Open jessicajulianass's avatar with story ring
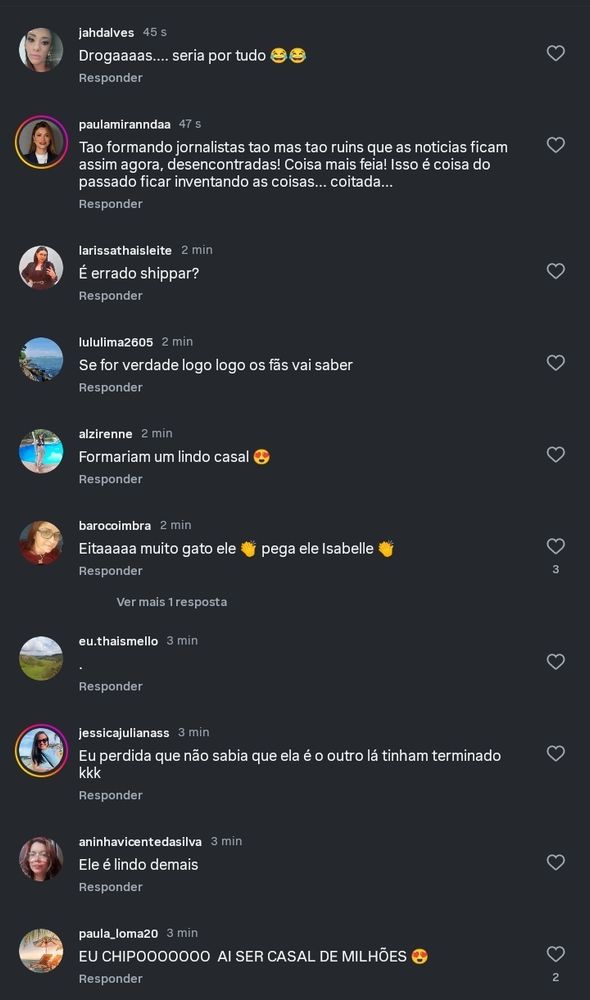The image size is (590, 1000). 41,751
